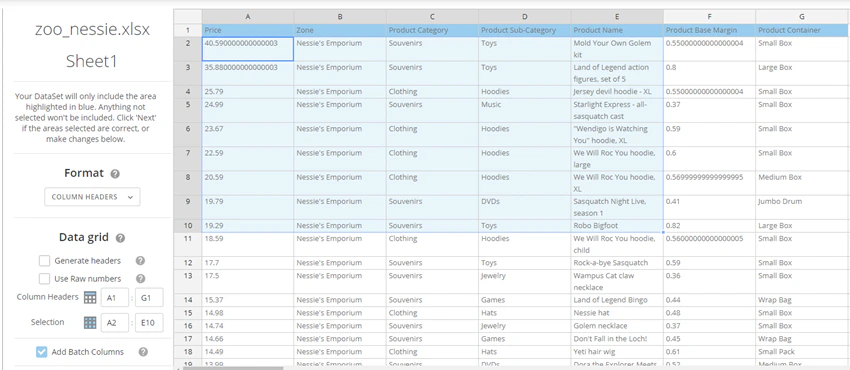Enable the Generate headers checkbox
Image resolution: width=850 pixels, height=370 pixels.
click(x=44, y=261)
